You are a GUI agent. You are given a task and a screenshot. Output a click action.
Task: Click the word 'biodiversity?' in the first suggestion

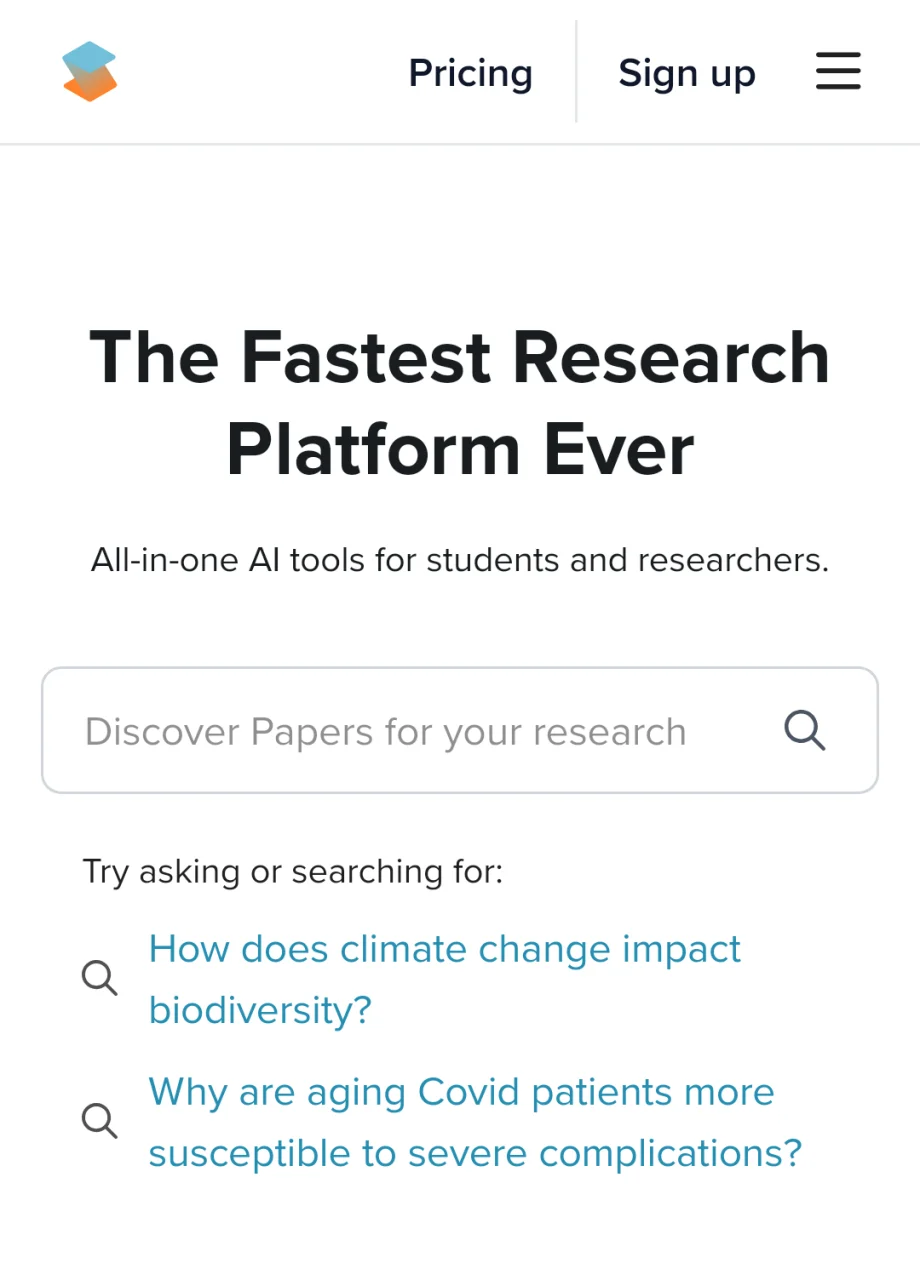tap(260, 1010)
